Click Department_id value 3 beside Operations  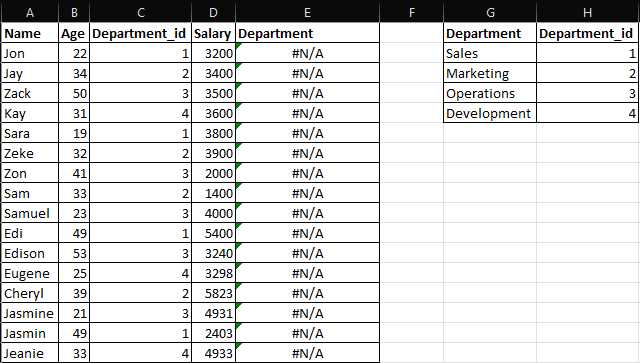tap(587, 93)
